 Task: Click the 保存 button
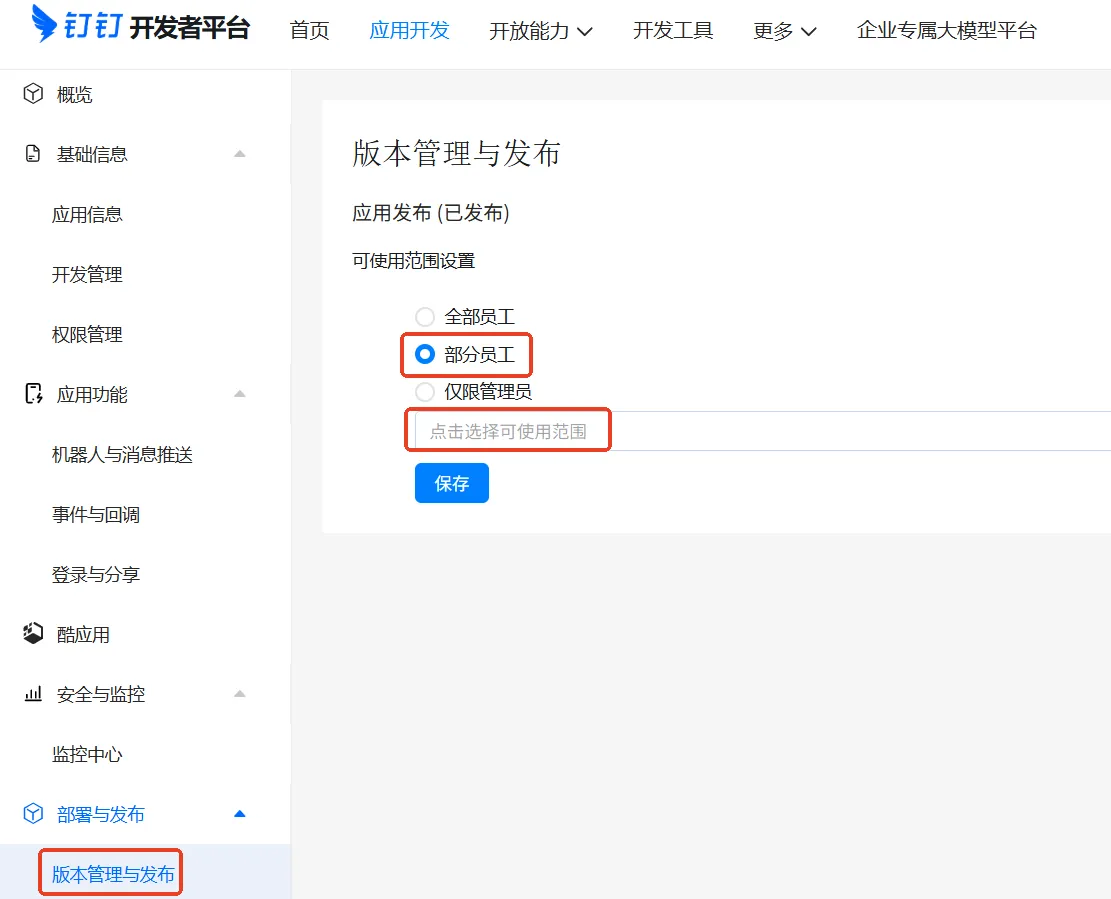click(x=451, y=483)
